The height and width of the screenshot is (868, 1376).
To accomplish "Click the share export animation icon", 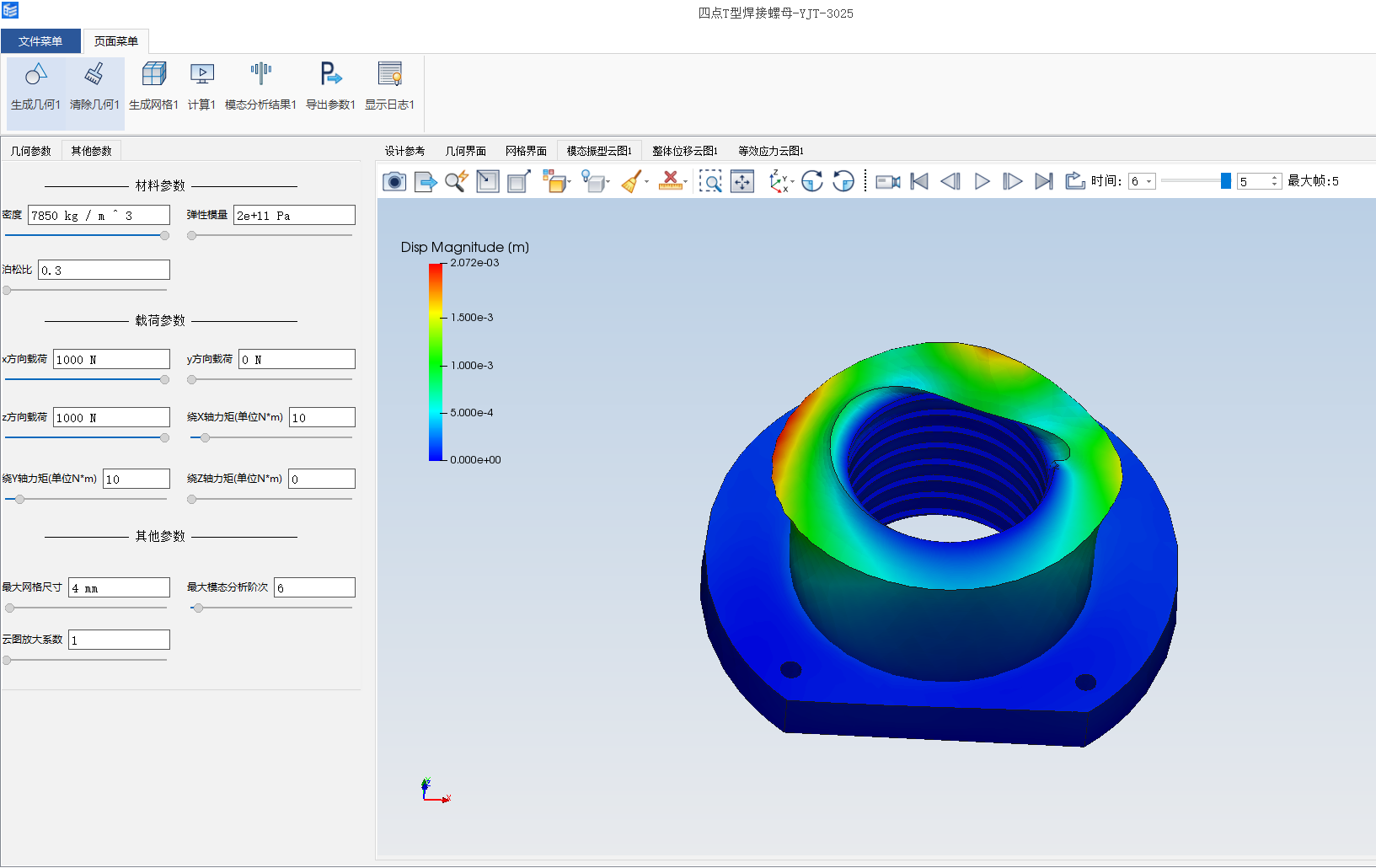I will [1074, 180].
